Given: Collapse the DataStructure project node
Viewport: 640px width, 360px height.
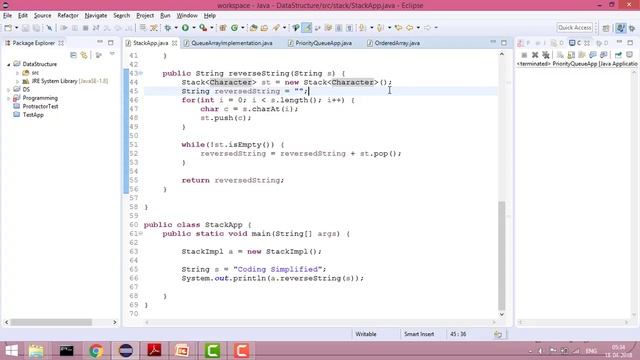Looking at the screenshot, I should click(x=8, y=64).
